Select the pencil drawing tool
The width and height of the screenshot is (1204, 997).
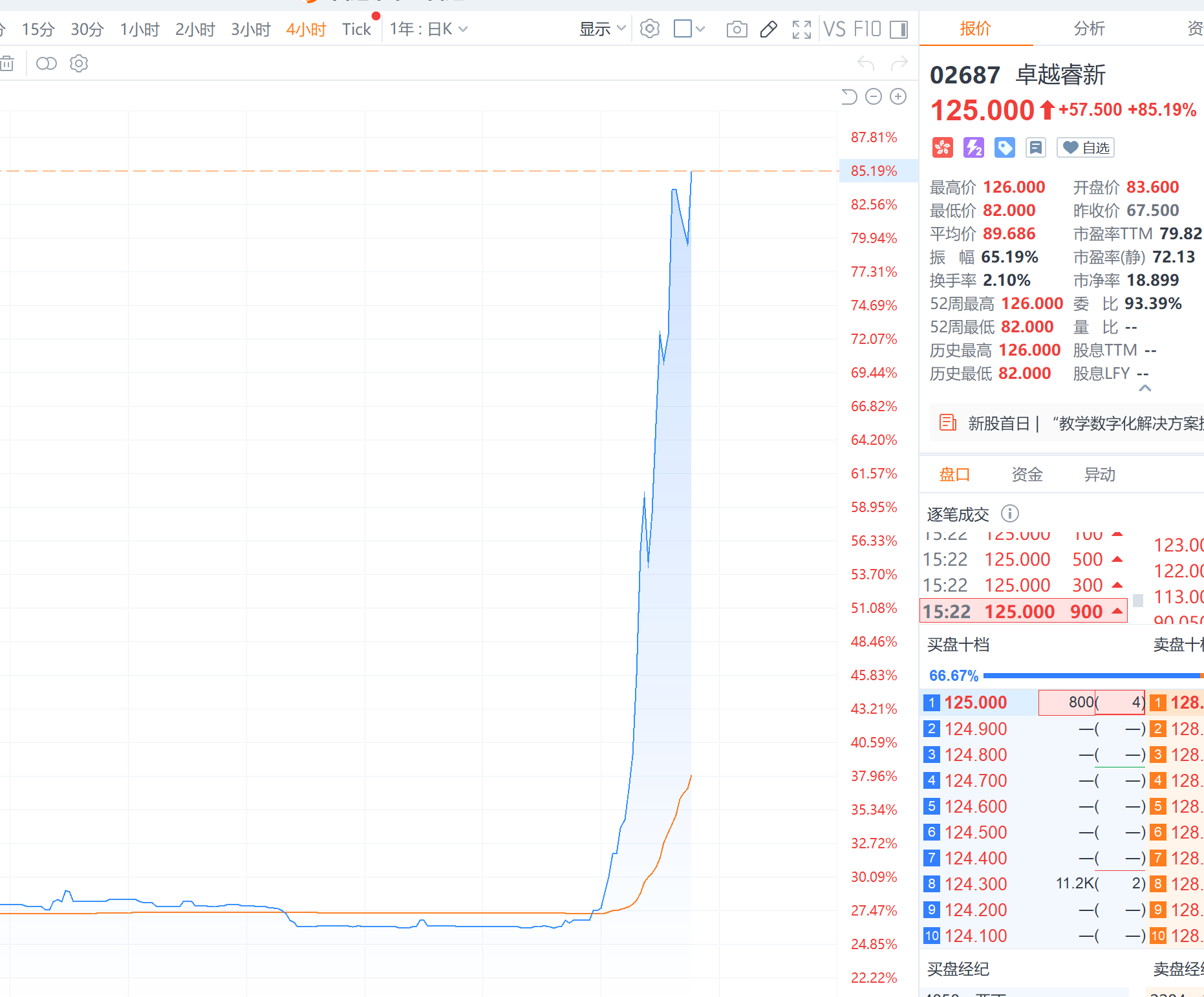point(769,29)
